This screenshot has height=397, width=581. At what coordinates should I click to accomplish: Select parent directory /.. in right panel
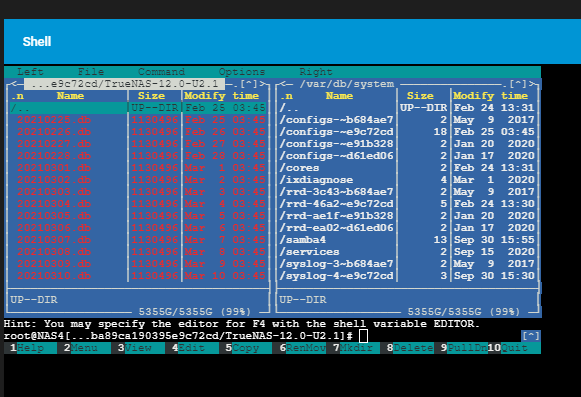[x=407, y=108]
